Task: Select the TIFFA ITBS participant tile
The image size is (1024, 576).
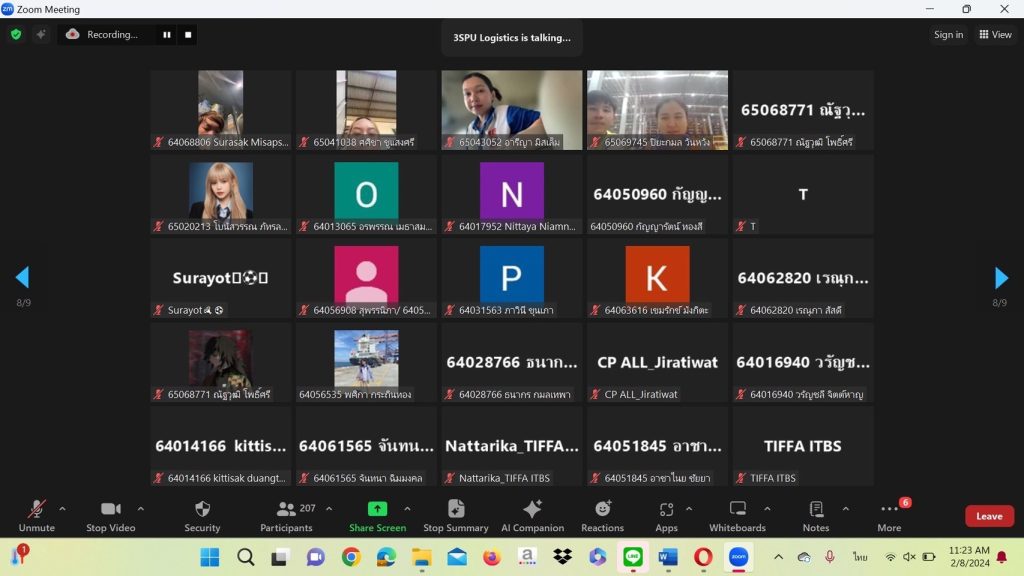Action: 803,446
